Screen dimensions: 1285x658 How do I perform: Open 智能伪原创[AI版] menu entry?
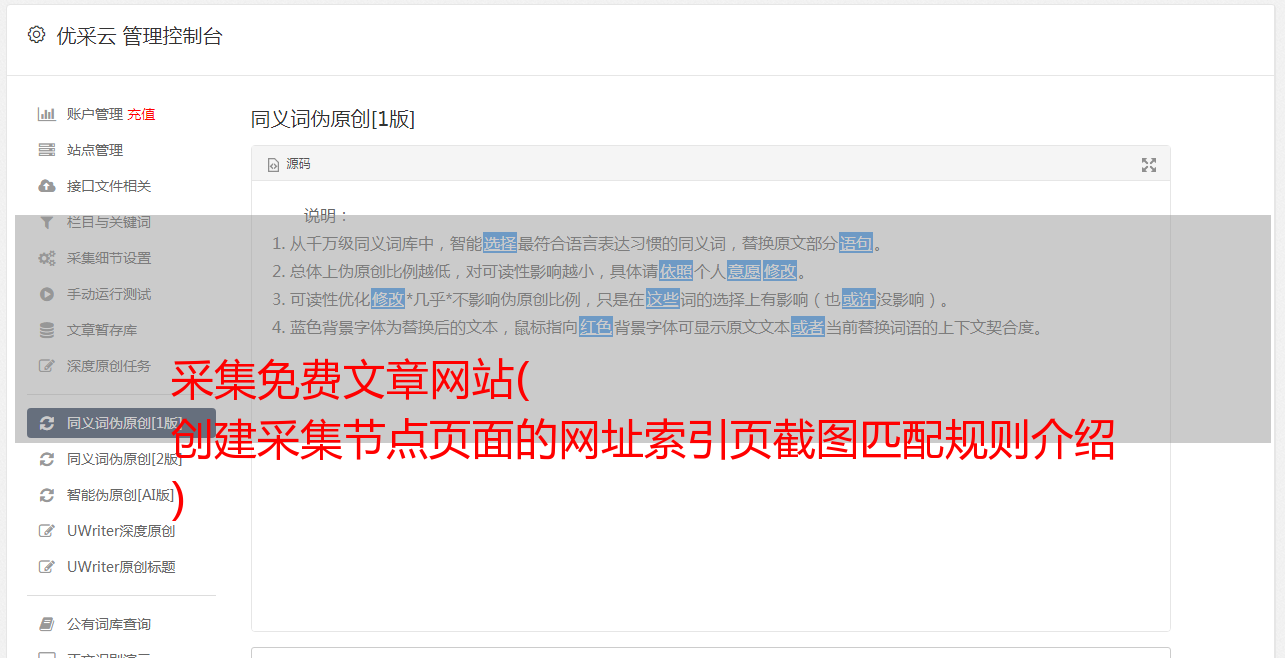[121, 495]
